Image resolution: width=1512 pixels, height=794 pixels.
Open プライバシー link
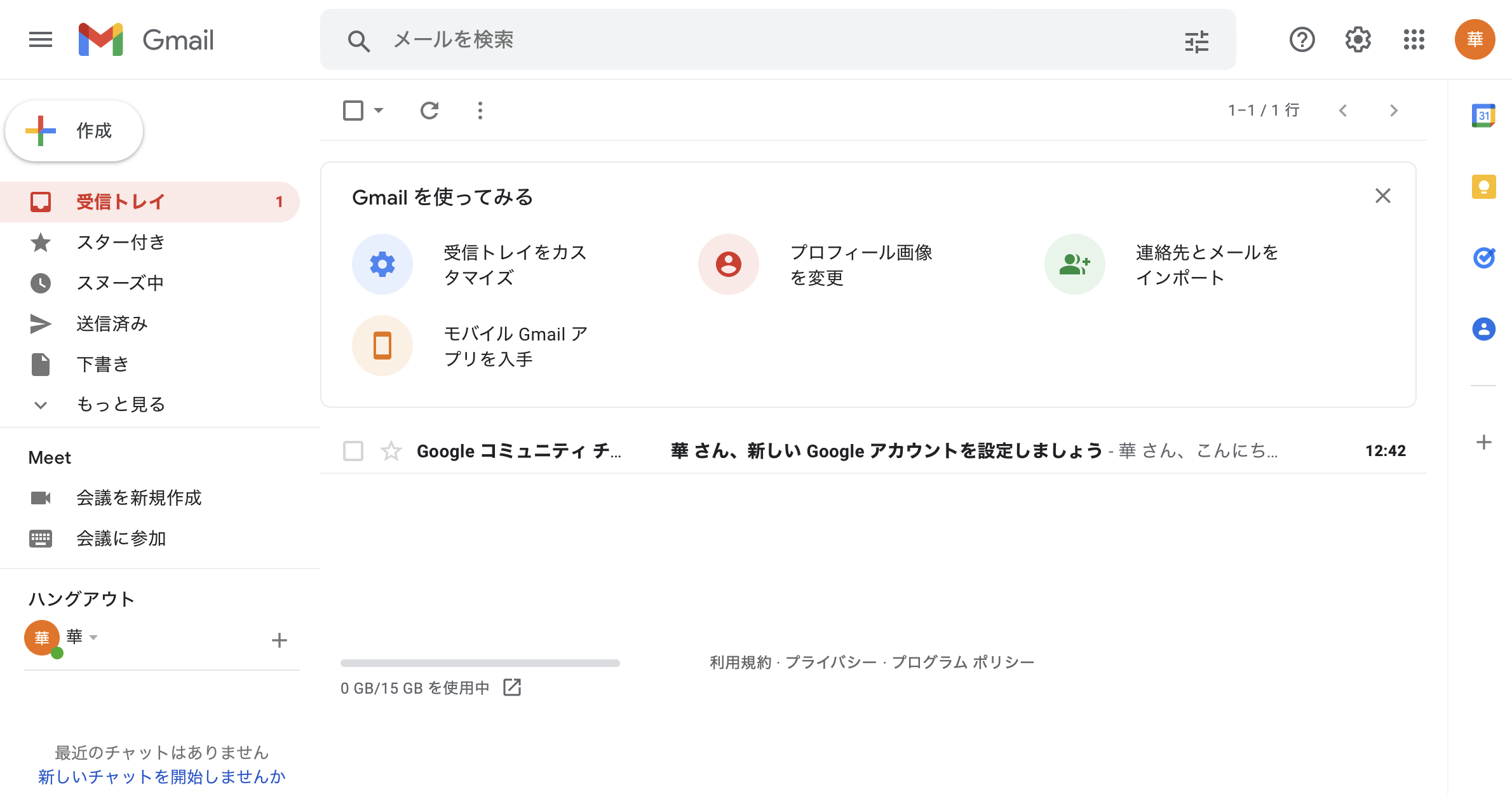pos(831,663)
